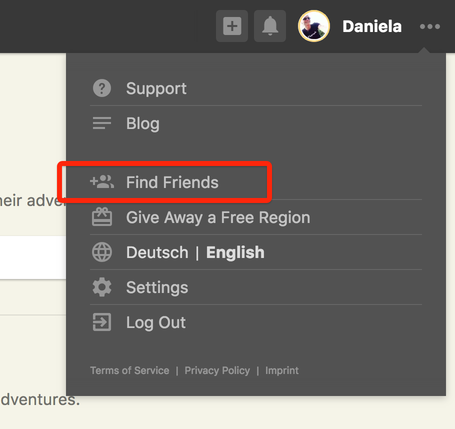Click the Daniela username label
455x429 pixels.
(x=372, y=26)
